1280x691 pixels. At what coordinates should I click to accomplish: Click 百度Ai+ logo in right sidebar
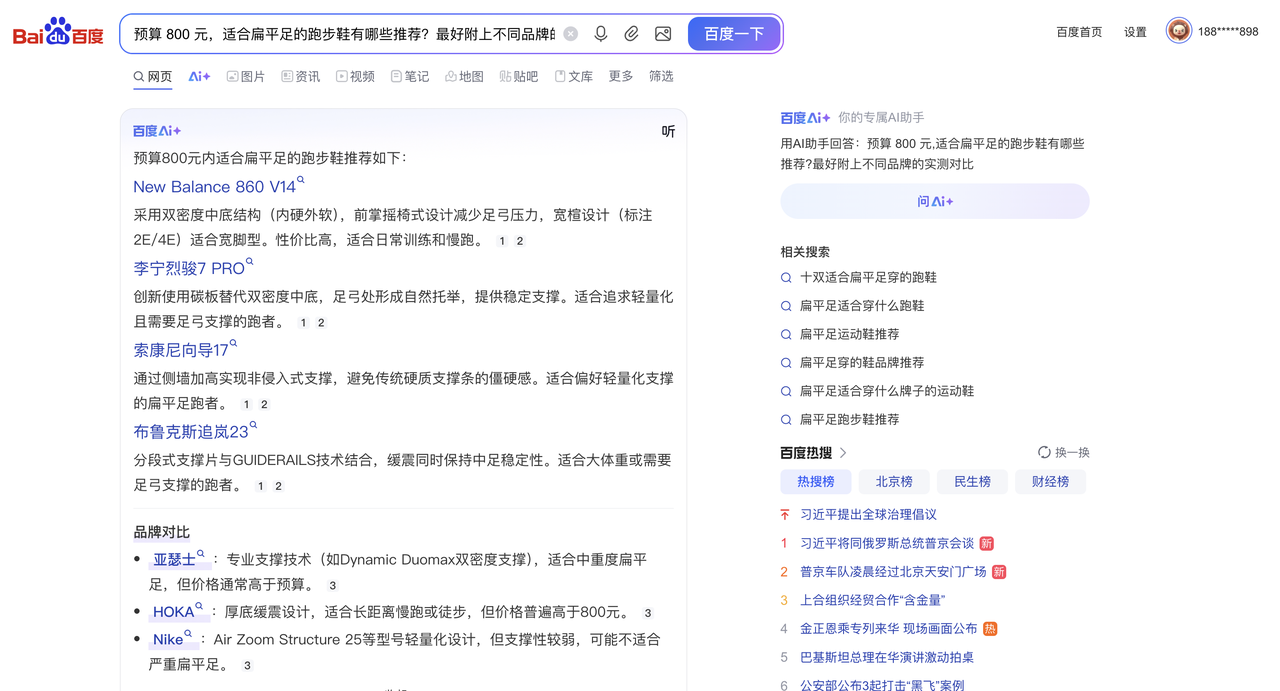[805, 118]
